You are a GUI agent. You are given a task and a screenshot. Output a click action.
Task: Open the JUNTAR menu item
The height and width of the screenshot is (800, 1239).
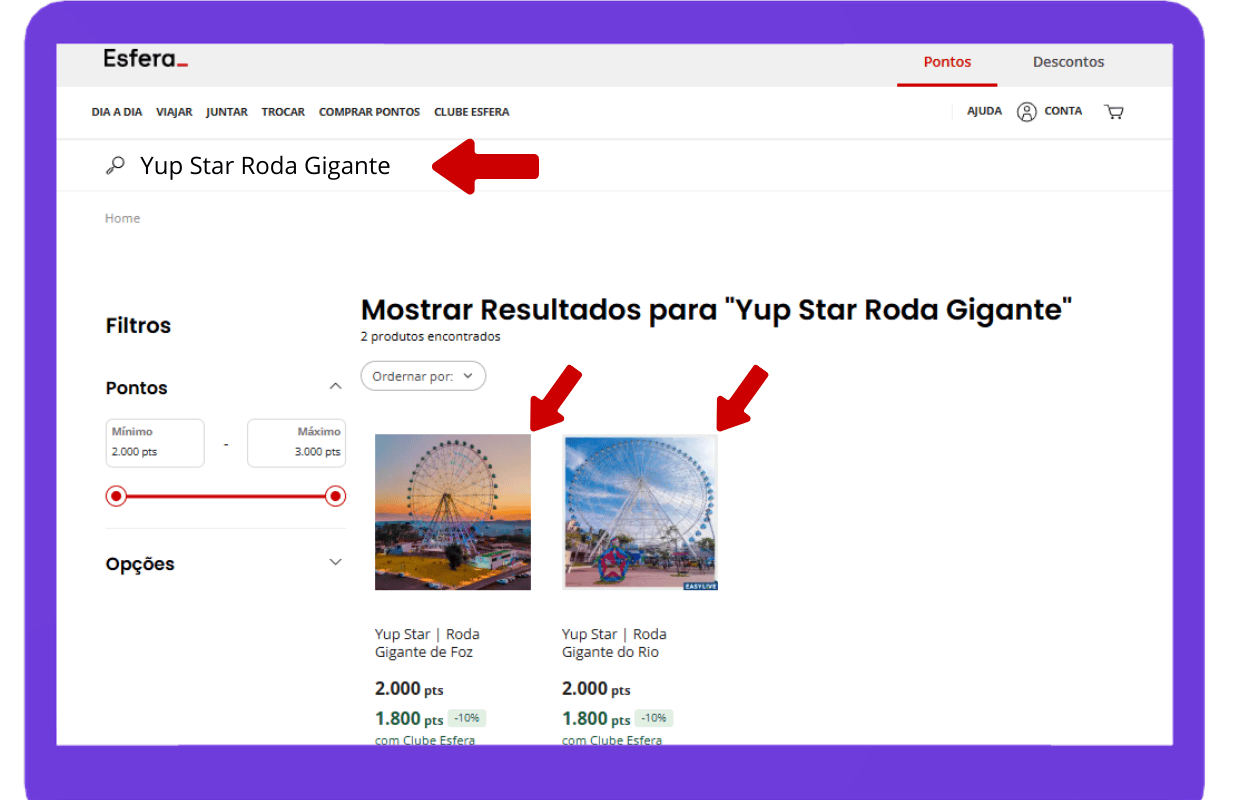[x=227, y=112]
